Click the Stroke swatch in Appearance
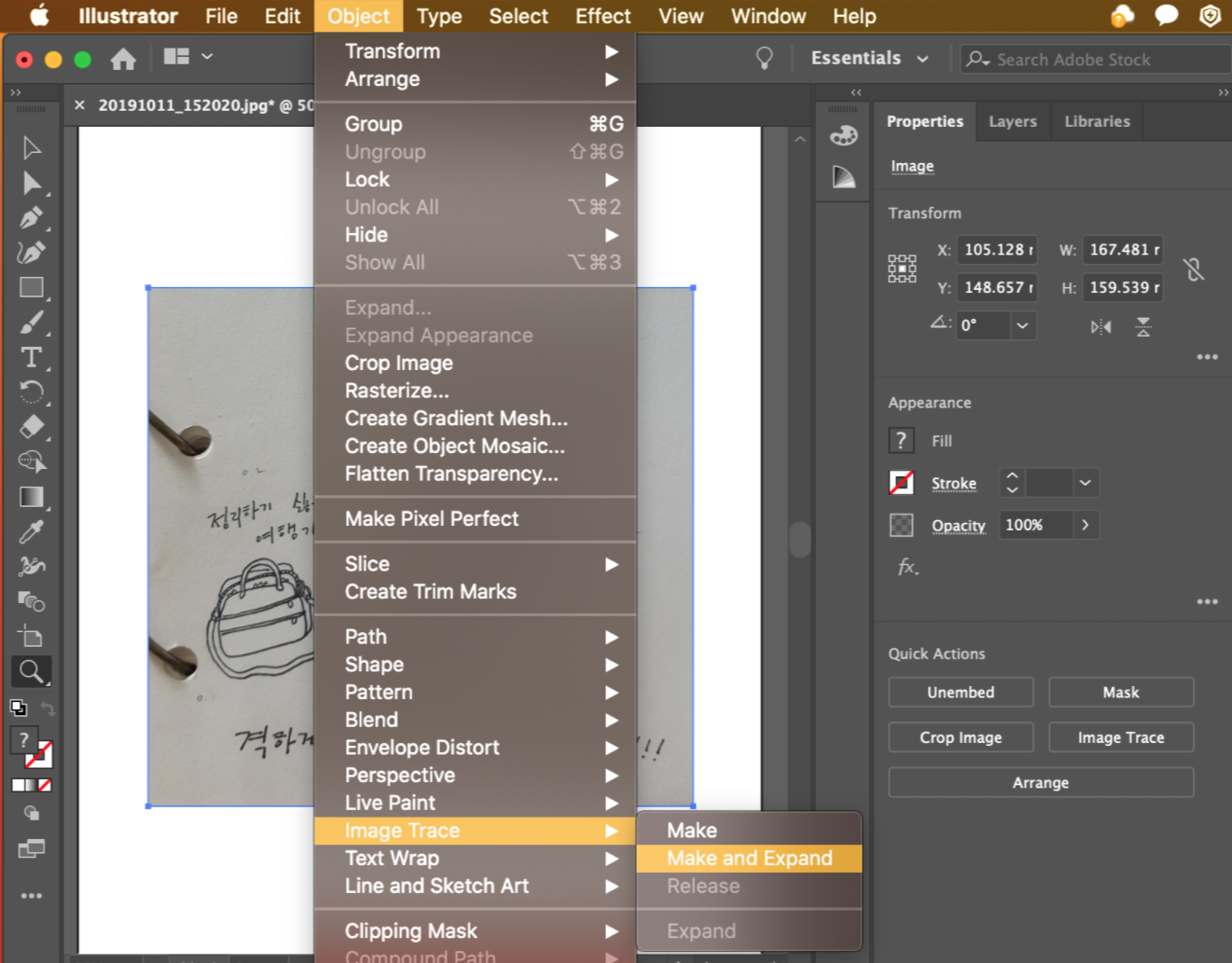Viewport: 1232px width, 963px height. click(x=901, y=483)
